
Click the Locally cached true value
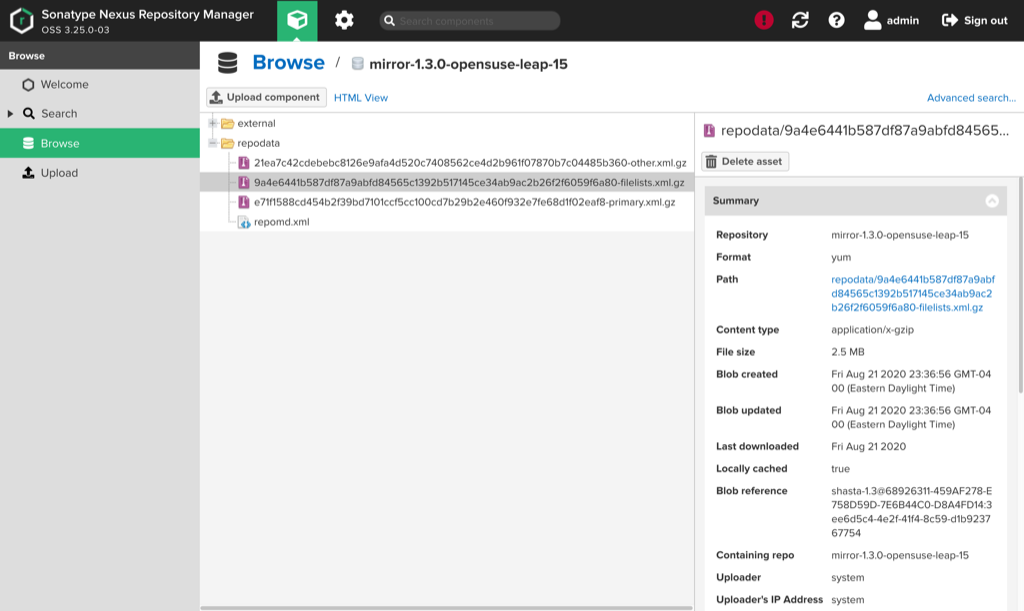pos(840,469)
